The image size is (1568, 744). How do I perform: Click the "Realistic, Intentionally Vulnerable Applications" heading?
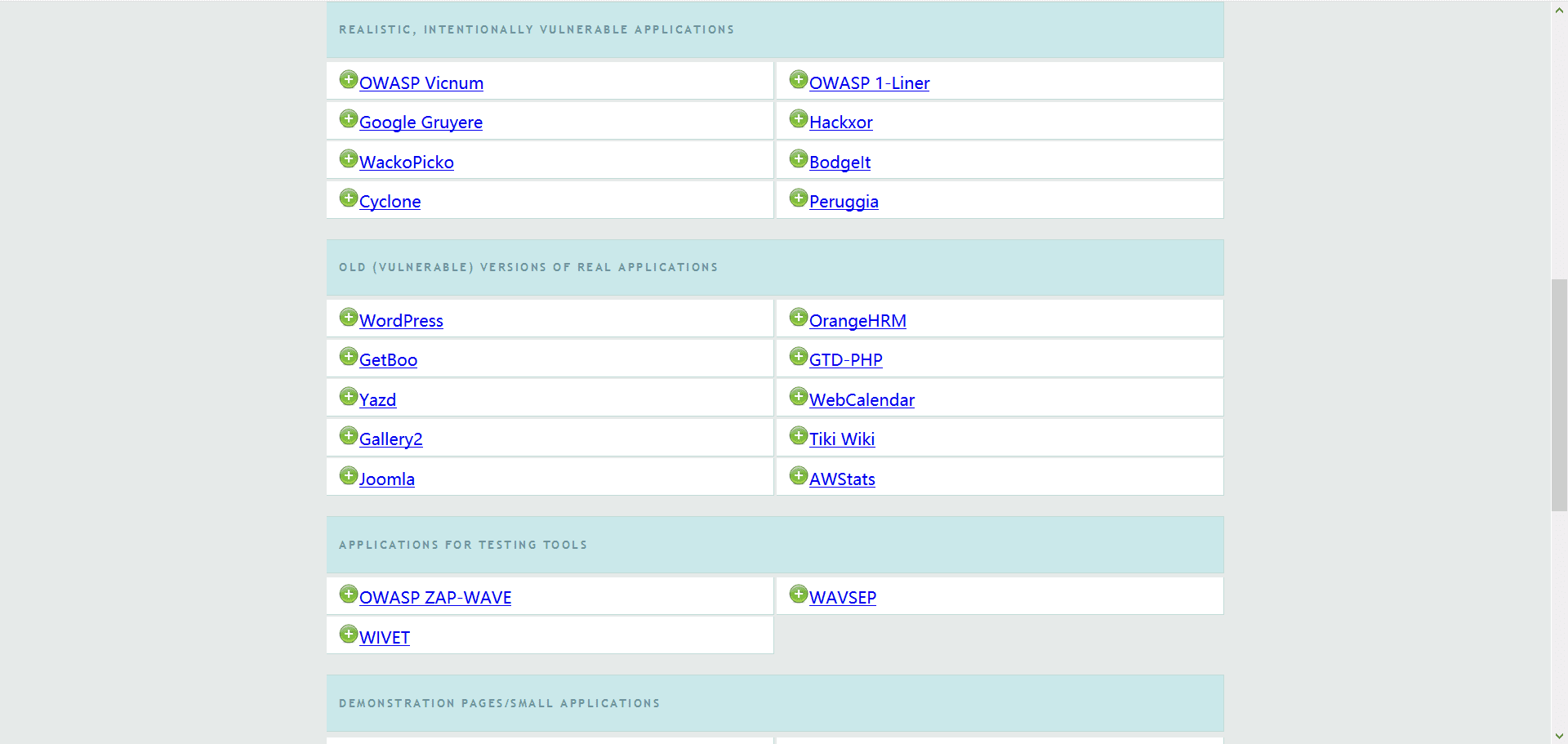pyautogui.click(x=537, y=29)
